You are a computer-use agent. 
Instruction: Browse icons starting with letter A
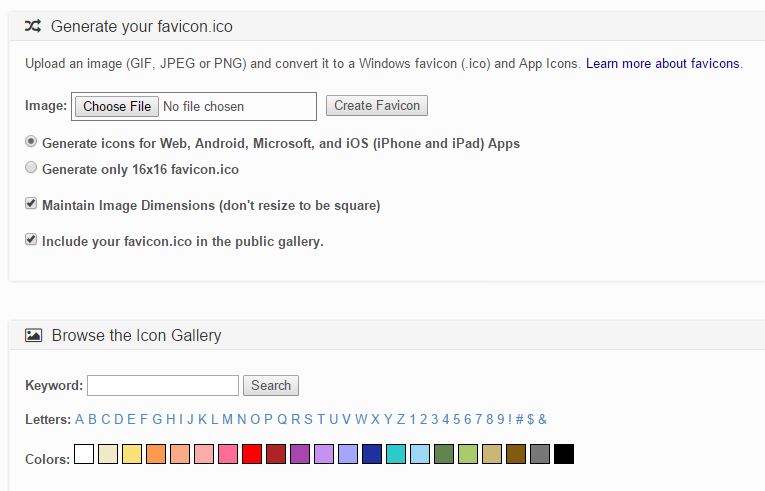(79, 419)
